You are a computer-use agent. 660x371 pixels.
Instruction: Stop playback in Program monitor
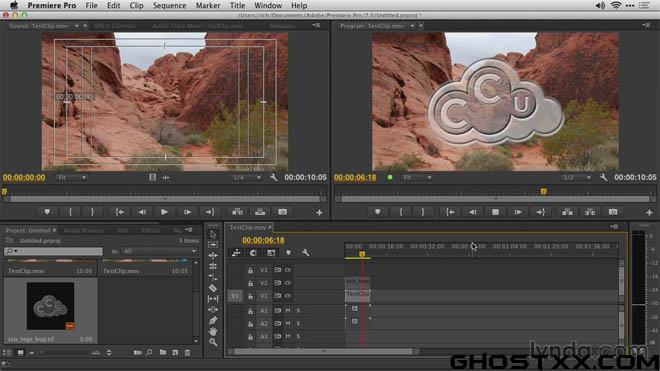coord(495,212)
